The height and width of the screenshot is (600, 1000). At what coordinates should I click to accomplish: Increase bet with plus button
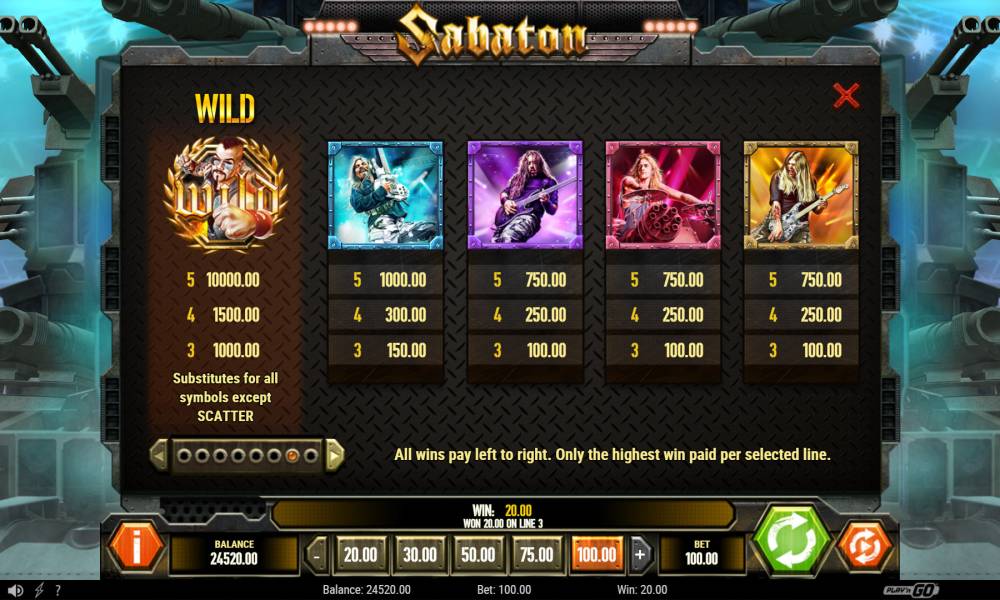(x=640, y=555)
